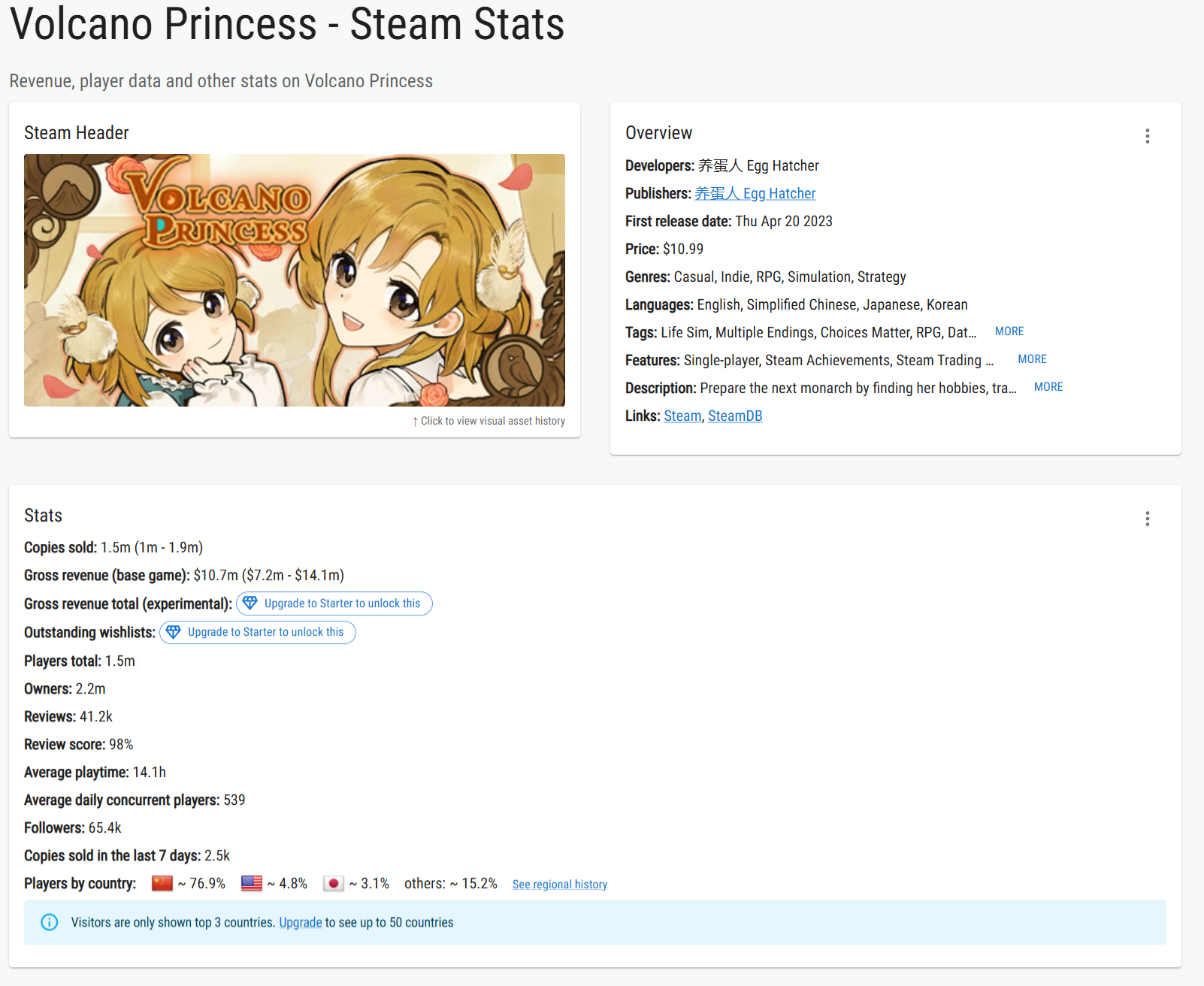Click Copies sold in last 7 days
1204x986 pixels.
pos(127,855)
